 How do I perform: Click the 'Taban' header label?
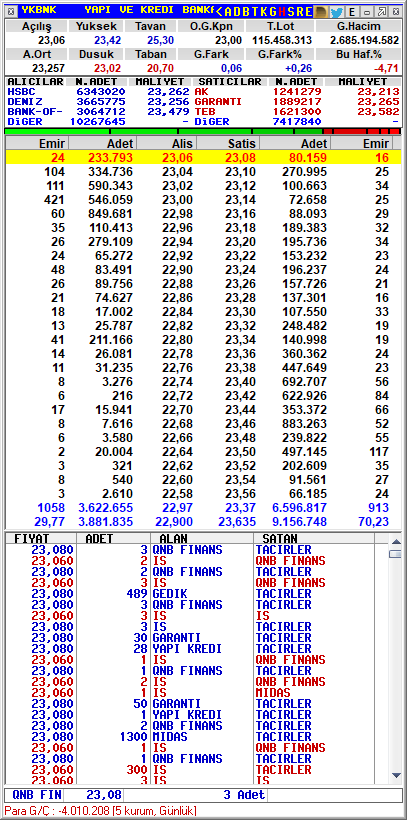click(x=150, y=54)
